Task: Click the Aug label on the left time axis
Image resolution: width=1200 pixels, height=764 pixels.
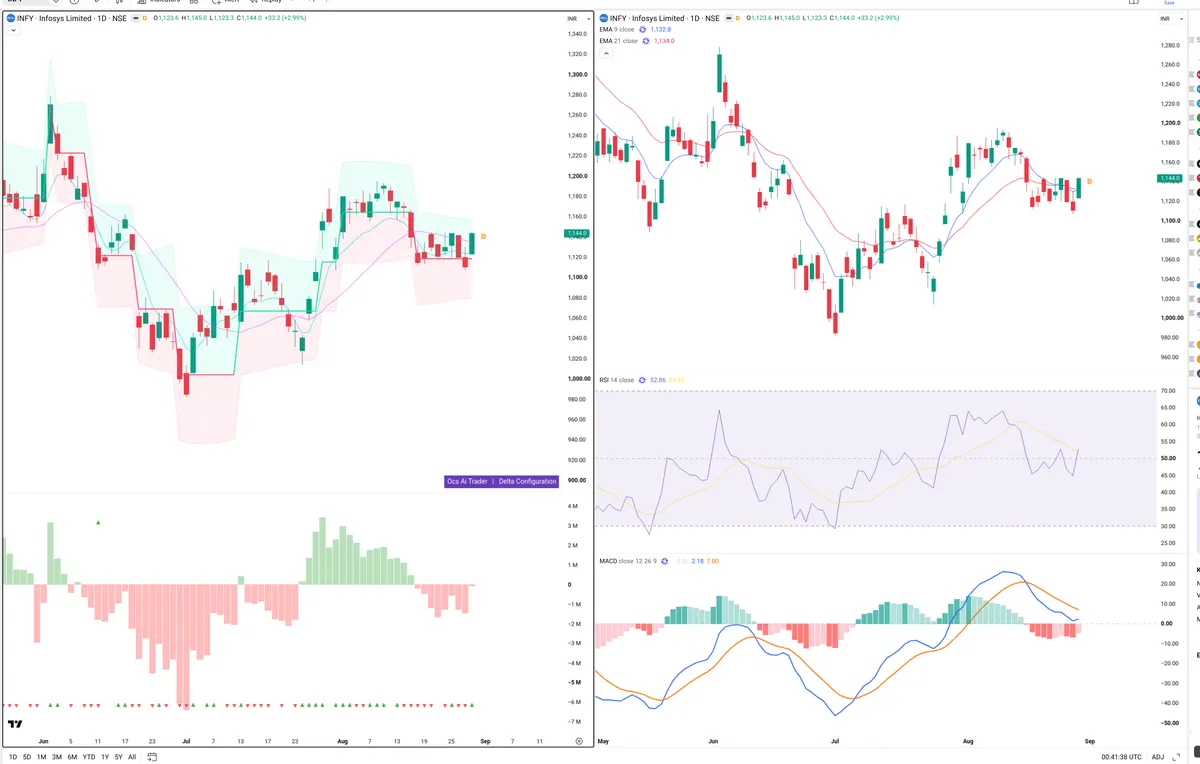Action: click(x=343, y=741)
